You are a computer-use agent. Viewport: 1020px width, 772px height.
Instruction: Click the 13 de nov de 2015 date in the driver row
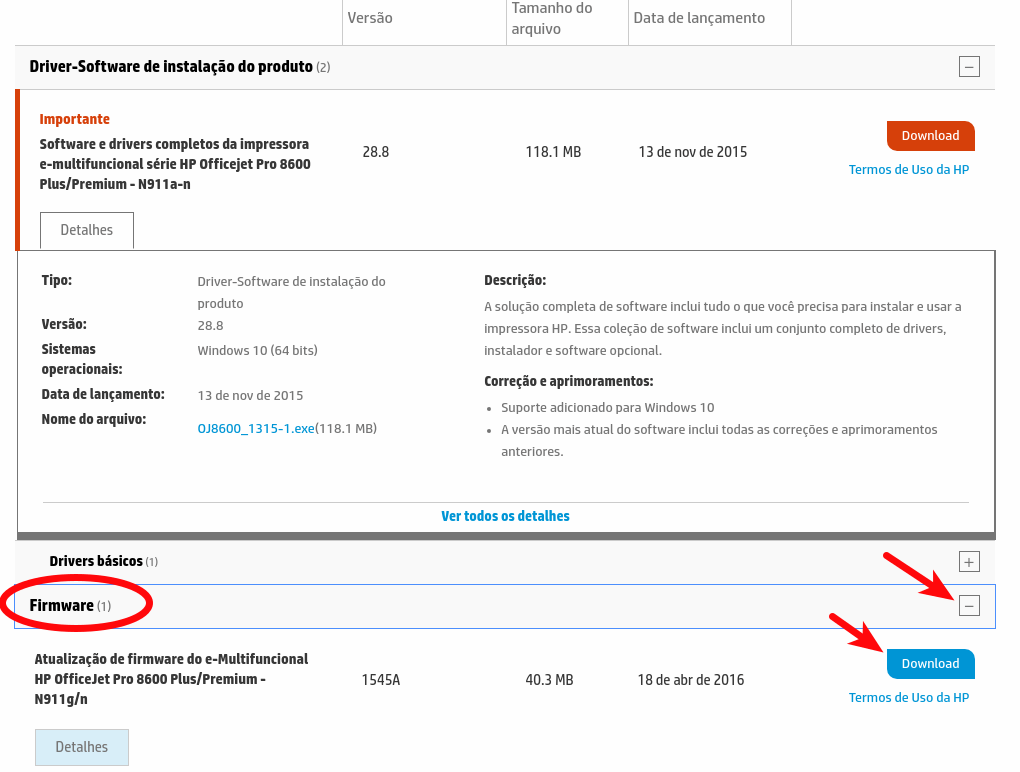click(x=693, y=152)
